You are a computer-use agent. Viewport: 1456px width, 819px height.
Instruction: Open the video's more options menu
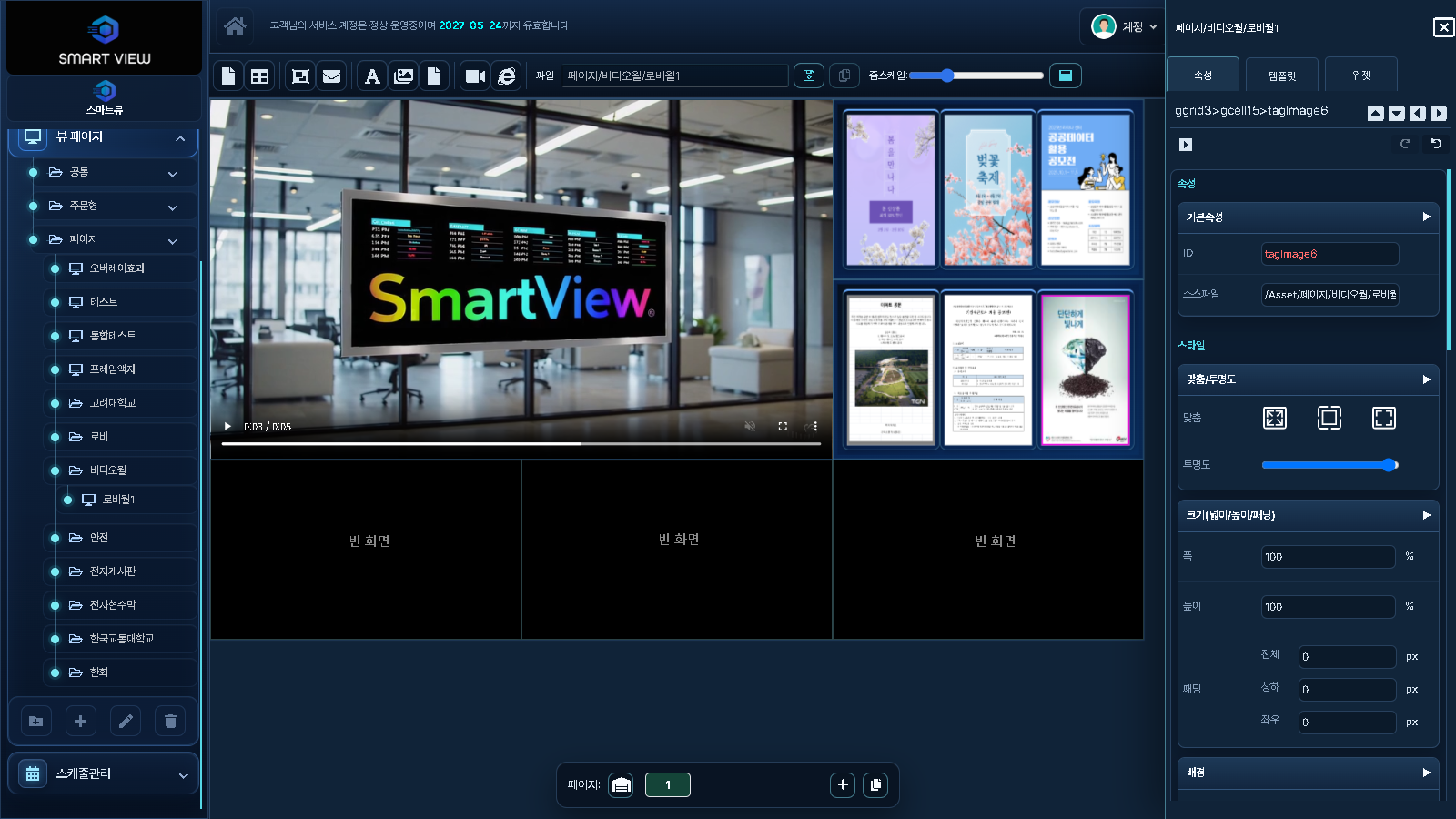coord(815,426)
